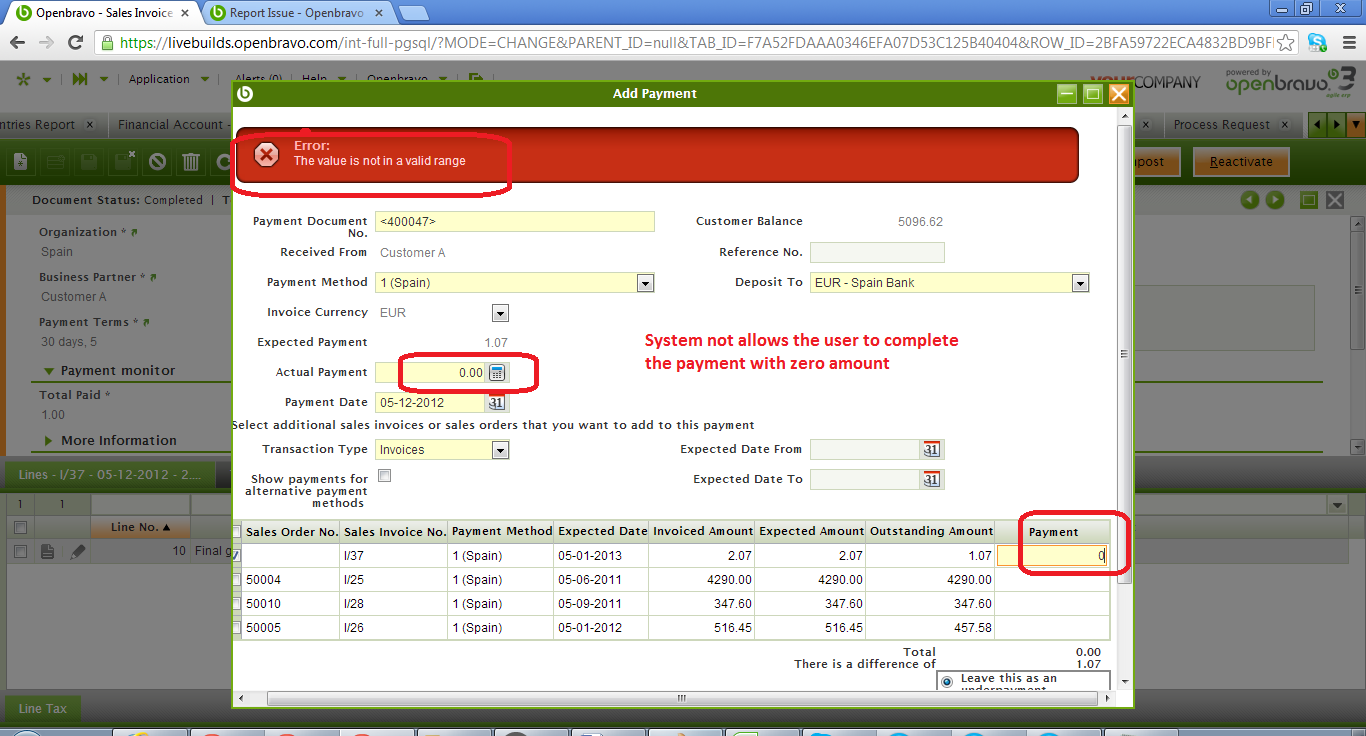The height and width of the screenshot is (736, 1366).
Task: Open Expected Date From calendar picker
Action: click(931, 450)
